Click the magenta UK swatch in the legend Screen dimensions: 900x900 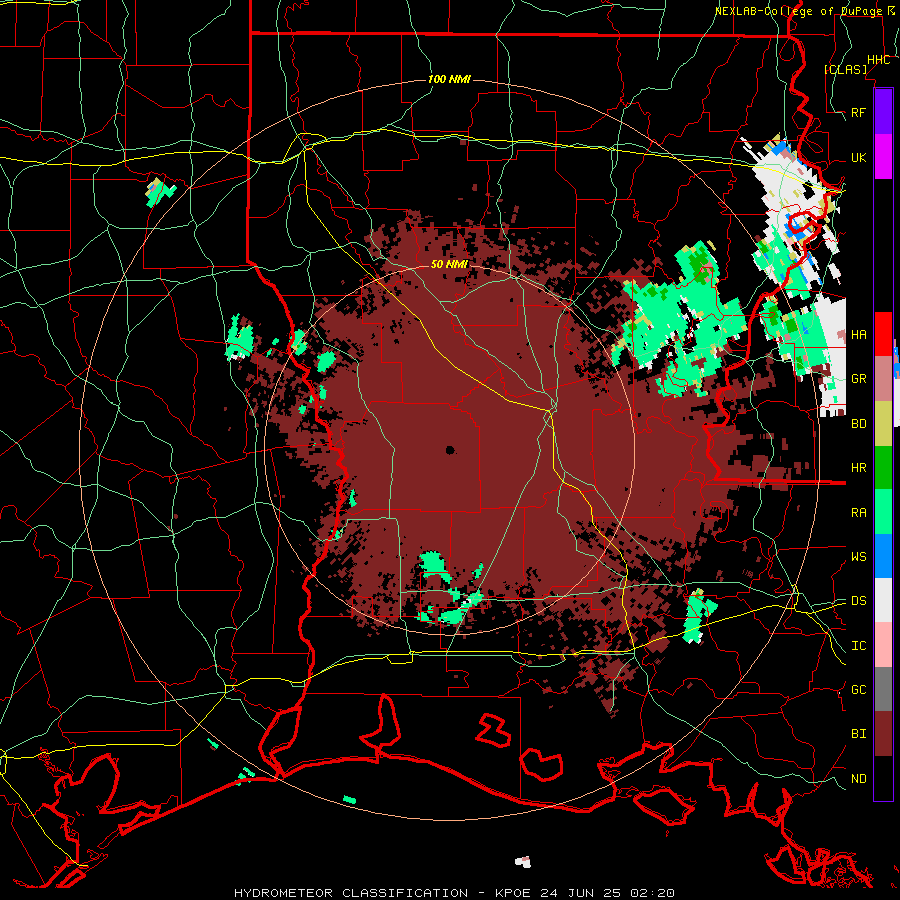coord(883,157)
